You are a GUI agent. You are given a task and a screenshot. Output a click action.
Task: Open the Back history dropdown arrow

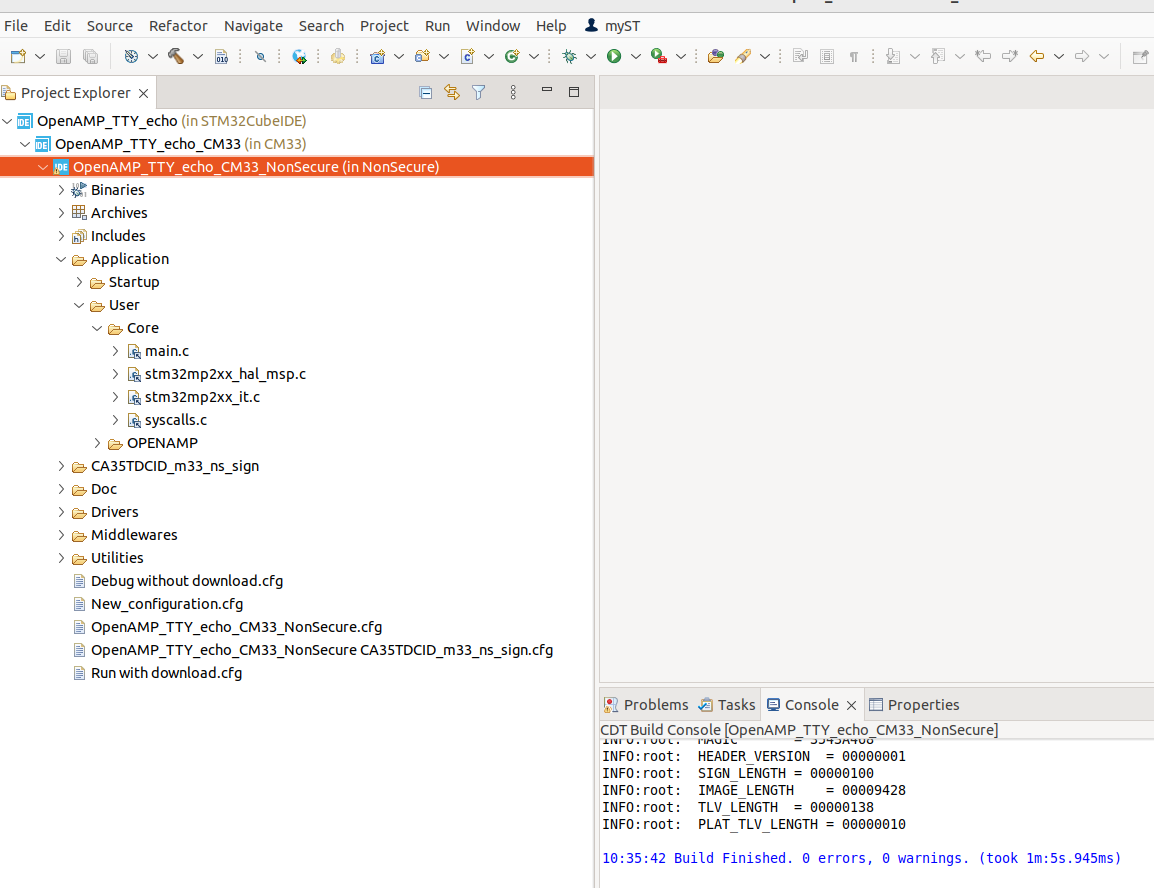click(1058, 56)
